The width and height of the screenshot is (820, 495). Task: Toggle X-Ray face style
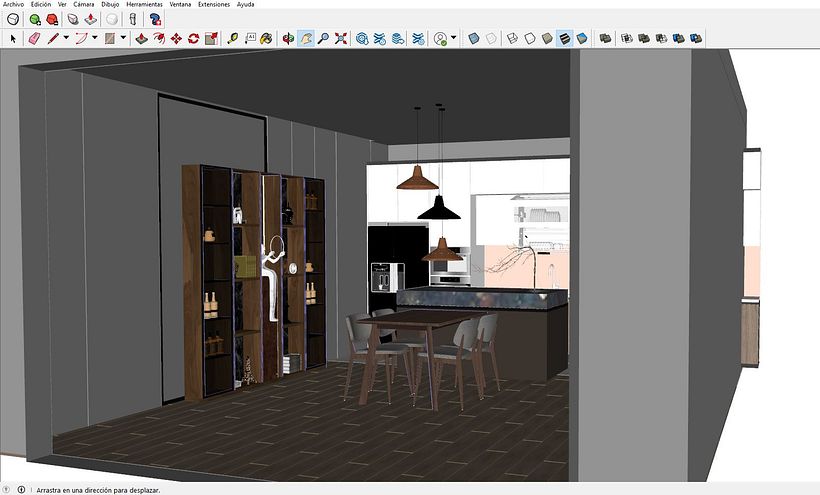[473, 38]
